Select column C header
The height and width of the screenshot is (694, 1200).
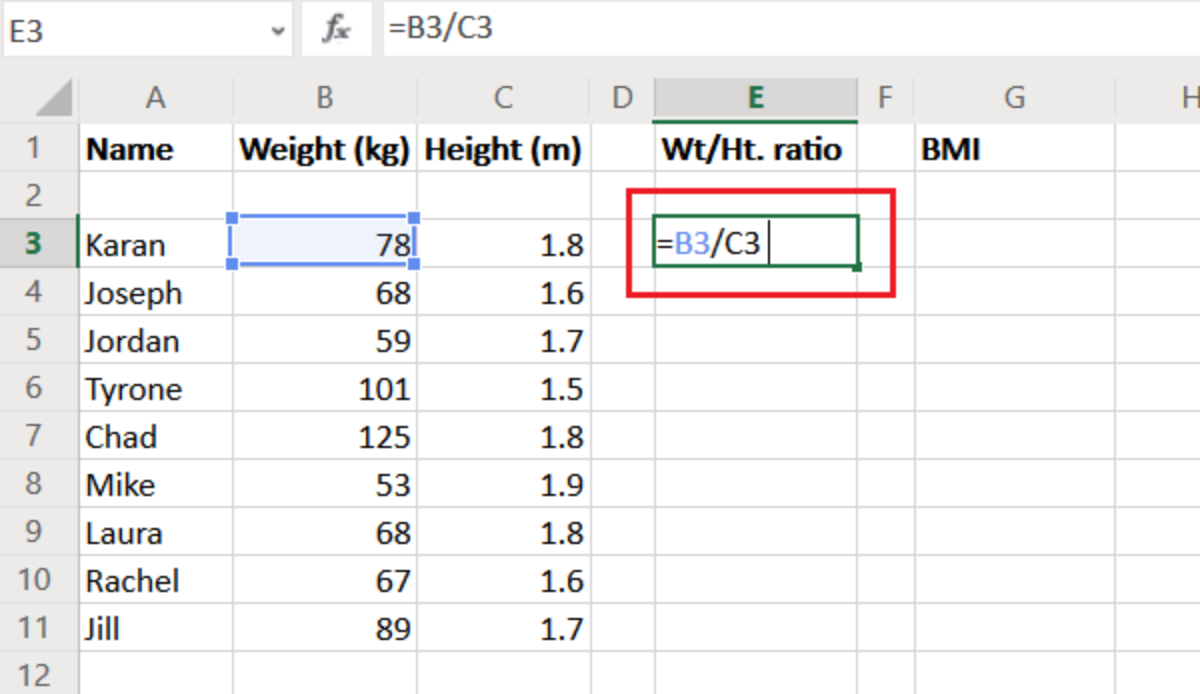pos(503,99)
